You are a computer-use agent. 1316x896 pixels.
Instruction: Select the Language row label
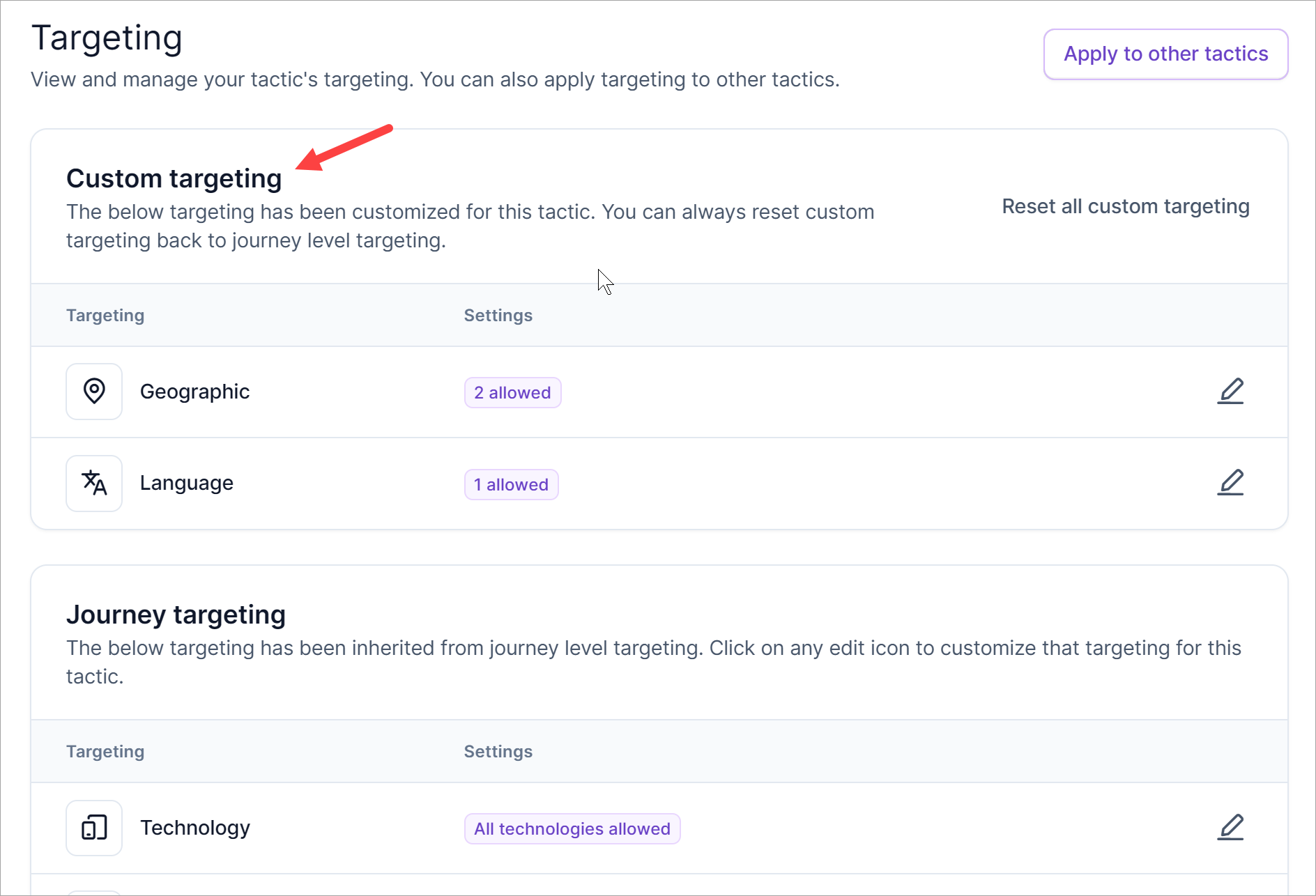click(186, 483)
